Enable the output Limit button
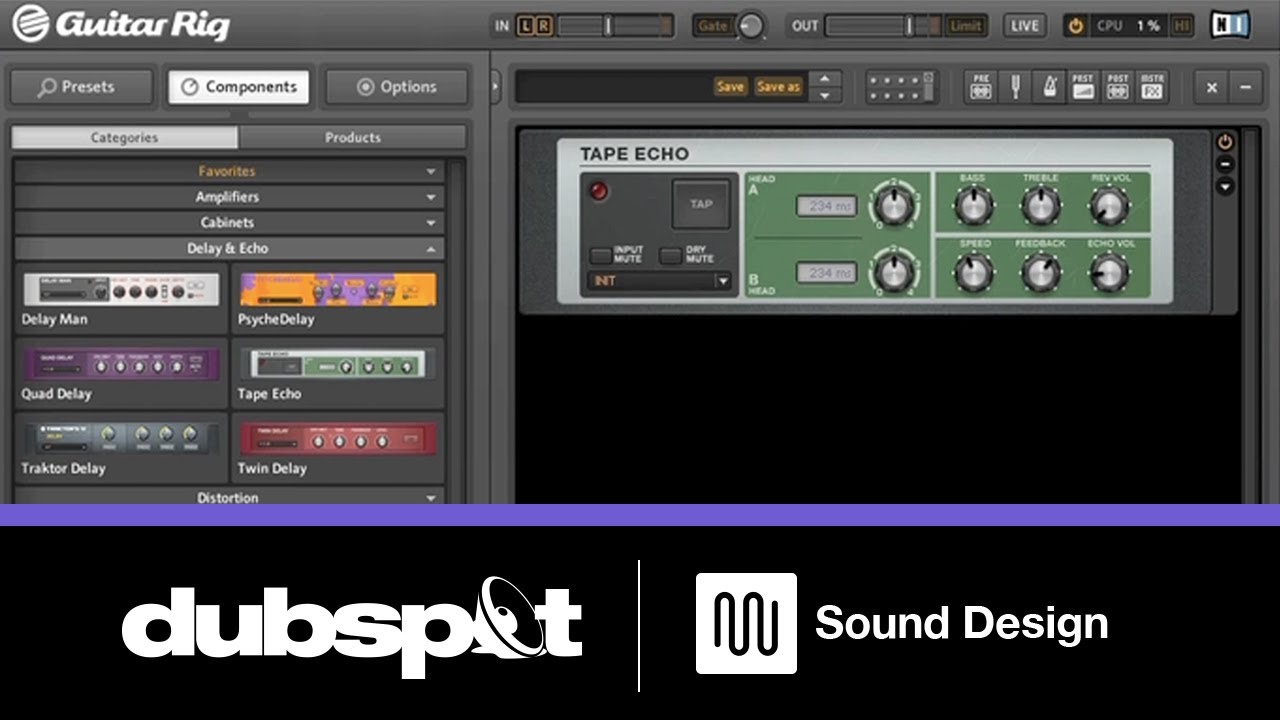Viewport: 1280px width, 720px height. 965,26
